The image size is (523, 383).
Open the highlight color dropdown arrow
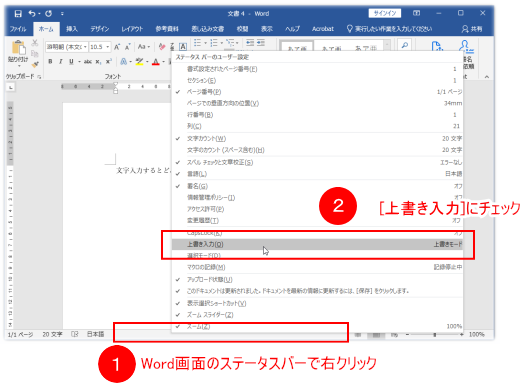[147, 62]
